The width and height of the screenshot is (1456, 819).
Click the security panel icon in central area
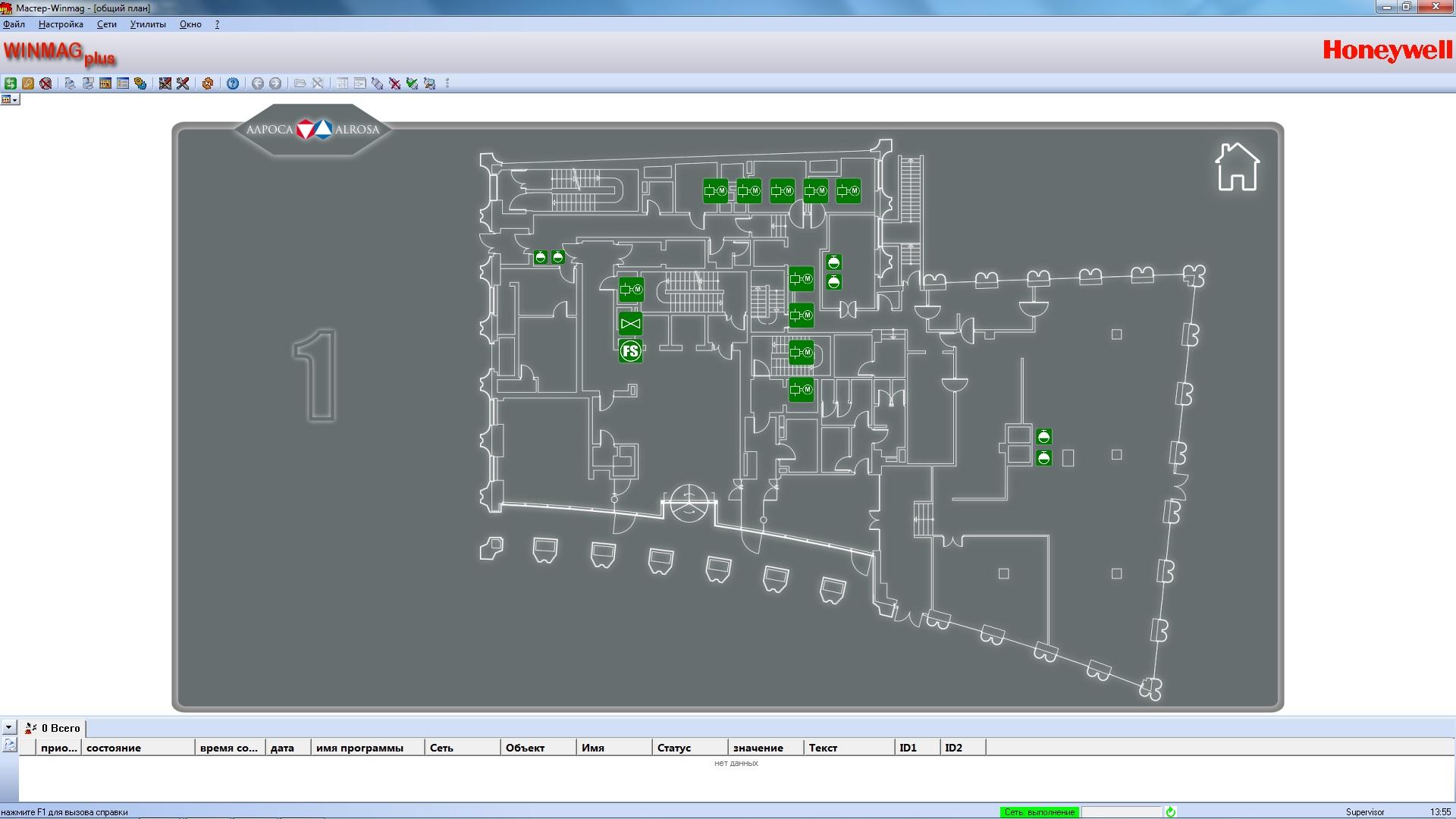631,350
